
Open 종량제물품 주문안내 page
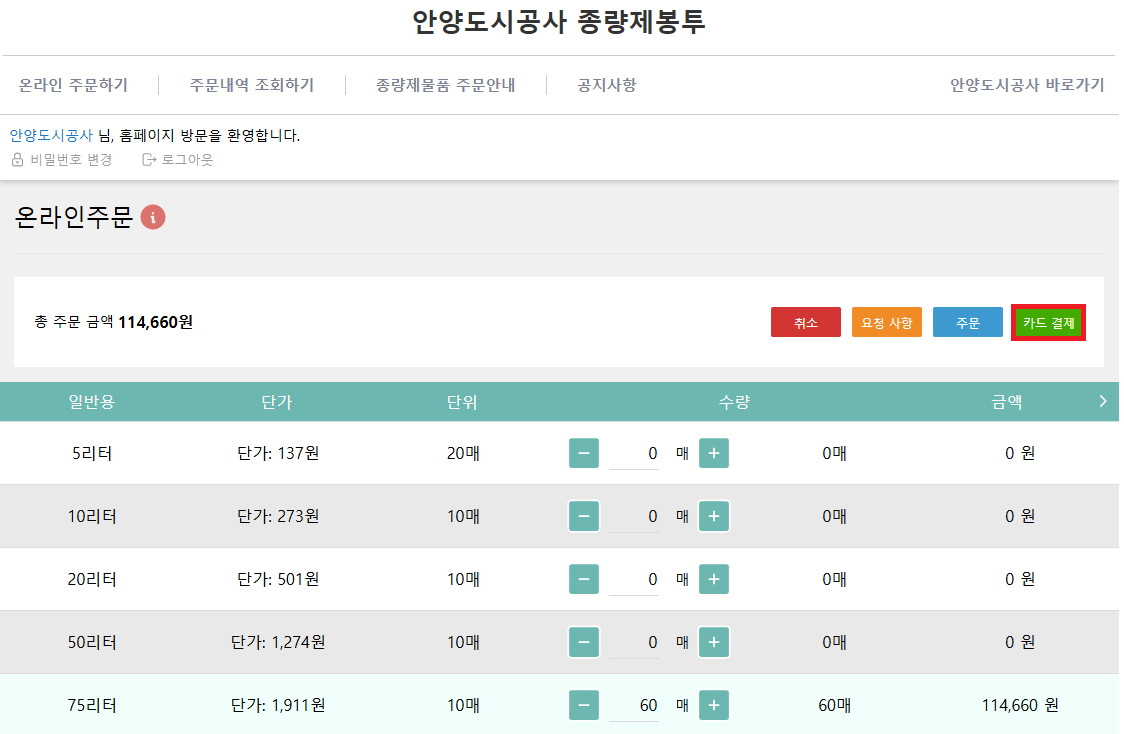445,85
